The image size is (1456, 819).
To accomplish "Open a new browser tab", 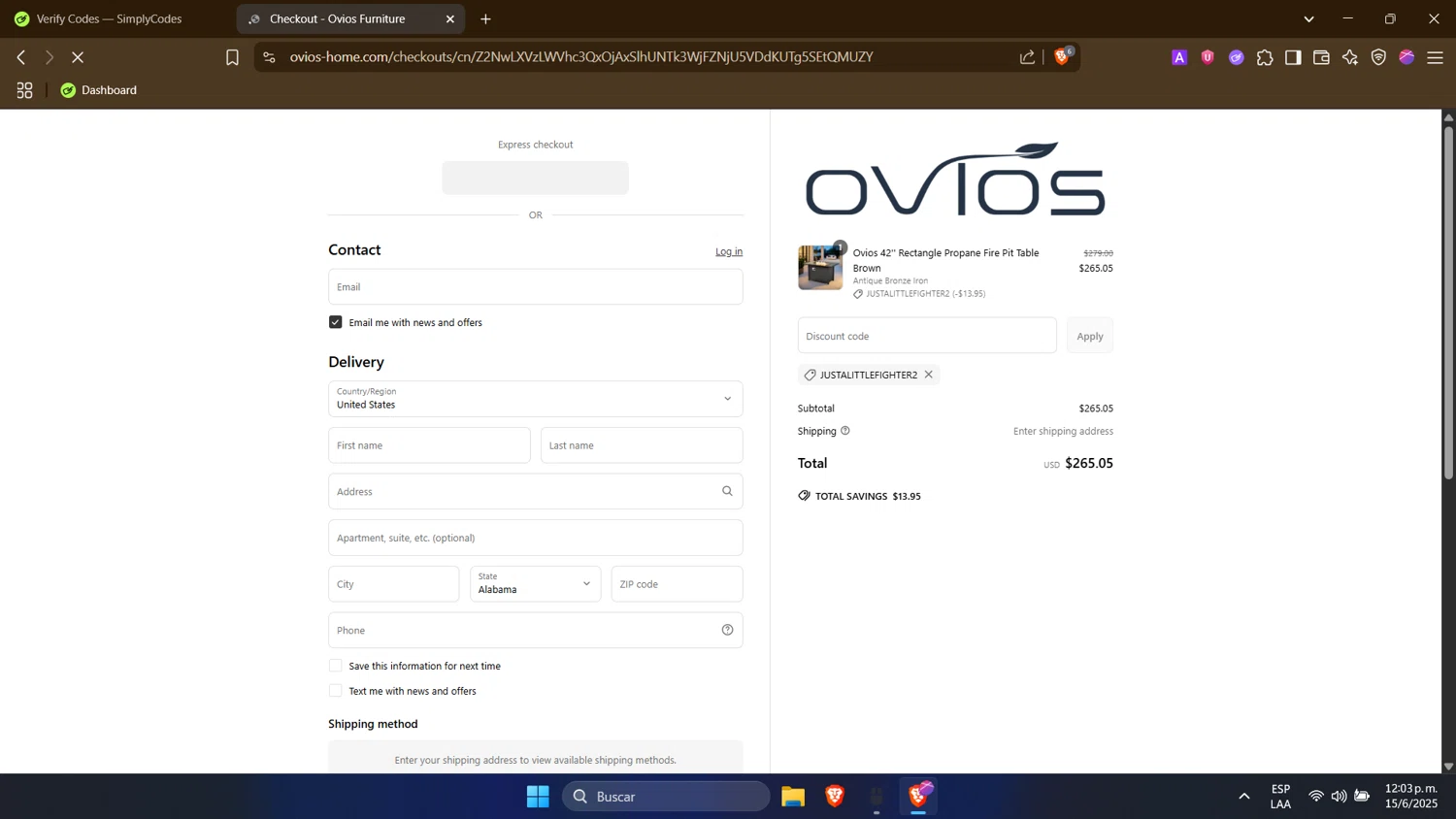I will point(485,19).
